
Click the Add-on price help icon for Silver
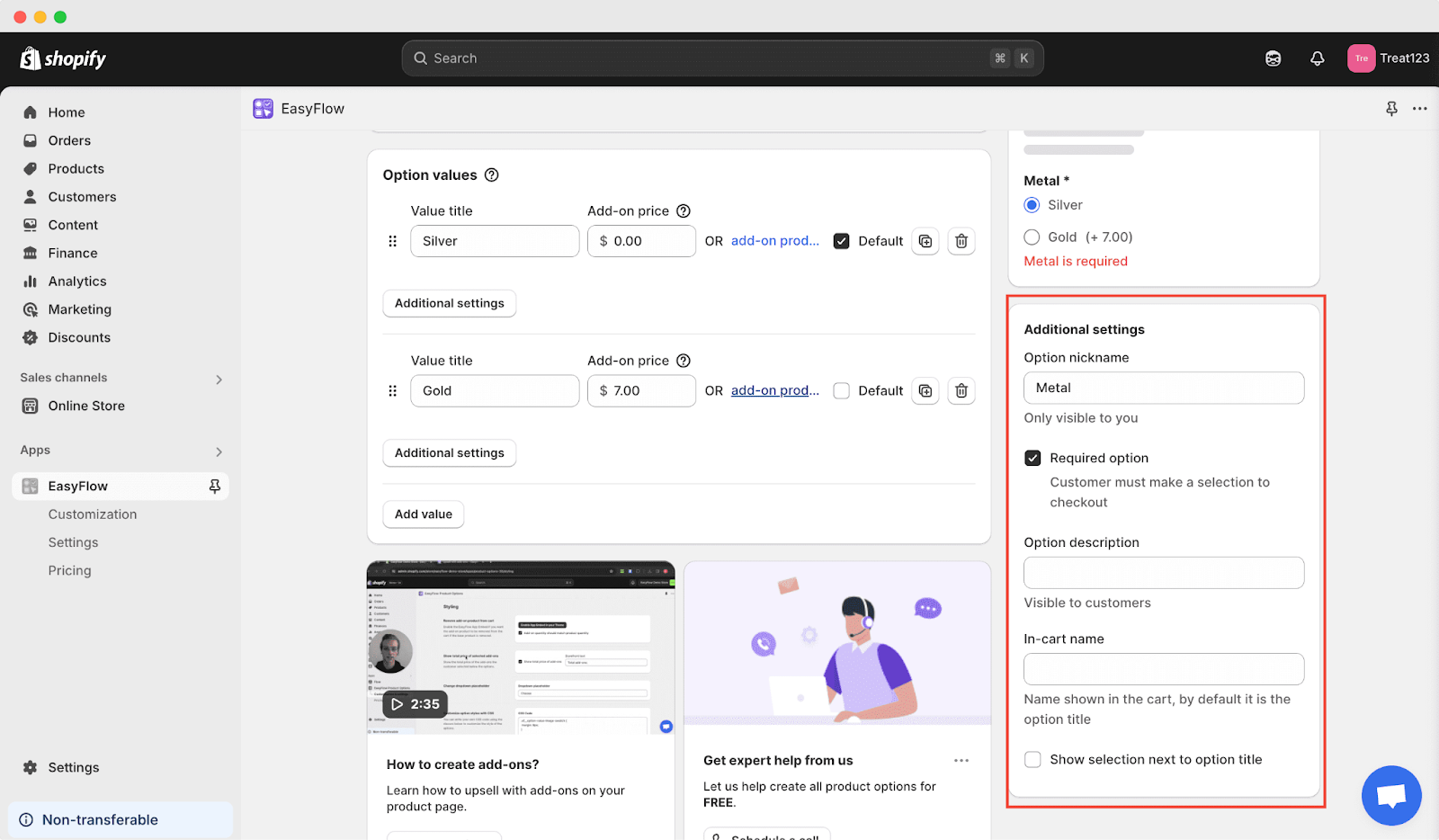pos(684,211)
